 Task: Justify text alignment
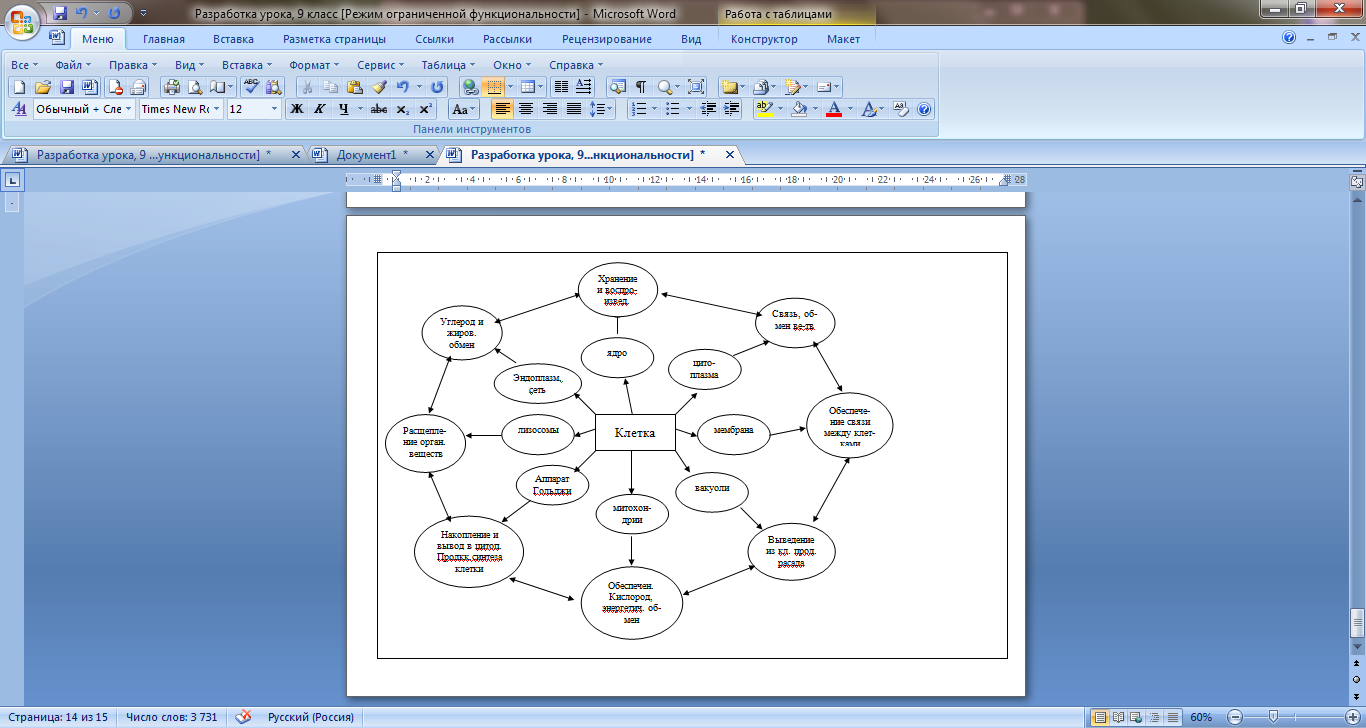[x=574, y=109]
